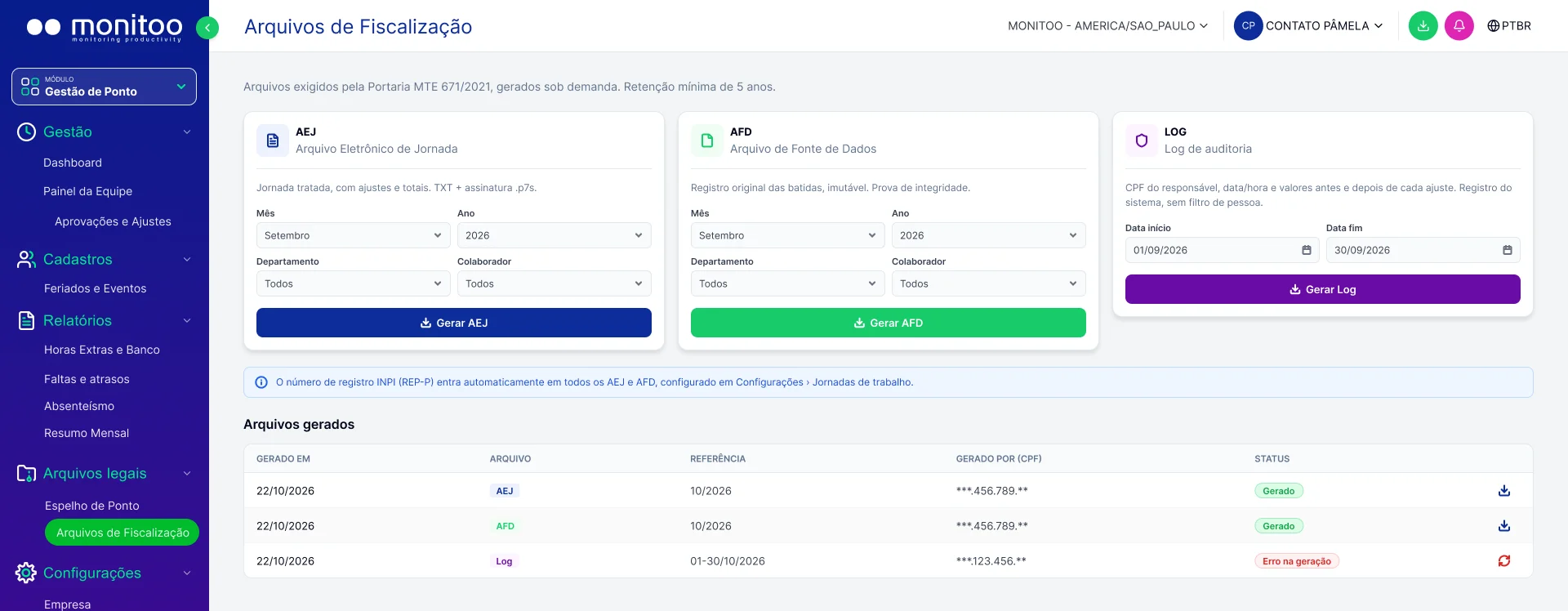This screenshot has width=1568, height=611.
Task: Collapse the sidebar with the green arrow
Action: click(x=207, y=29)
